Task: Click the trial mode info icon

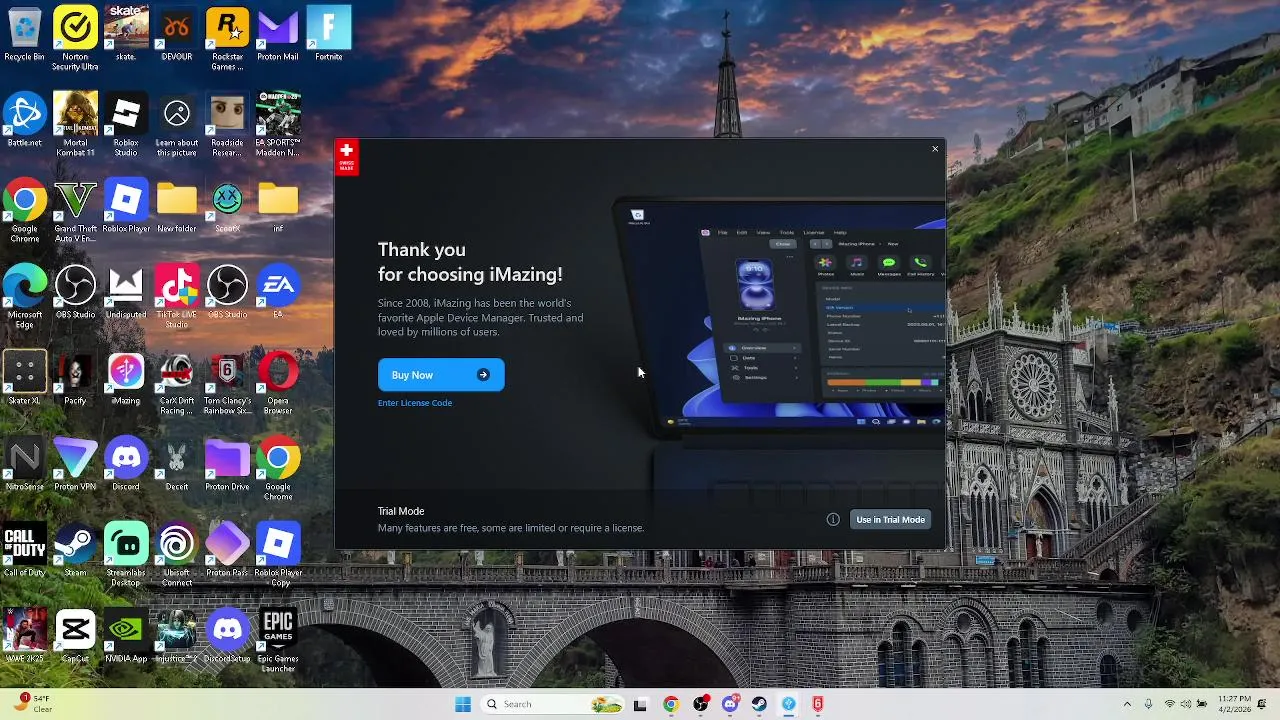Action: [833, 520]
